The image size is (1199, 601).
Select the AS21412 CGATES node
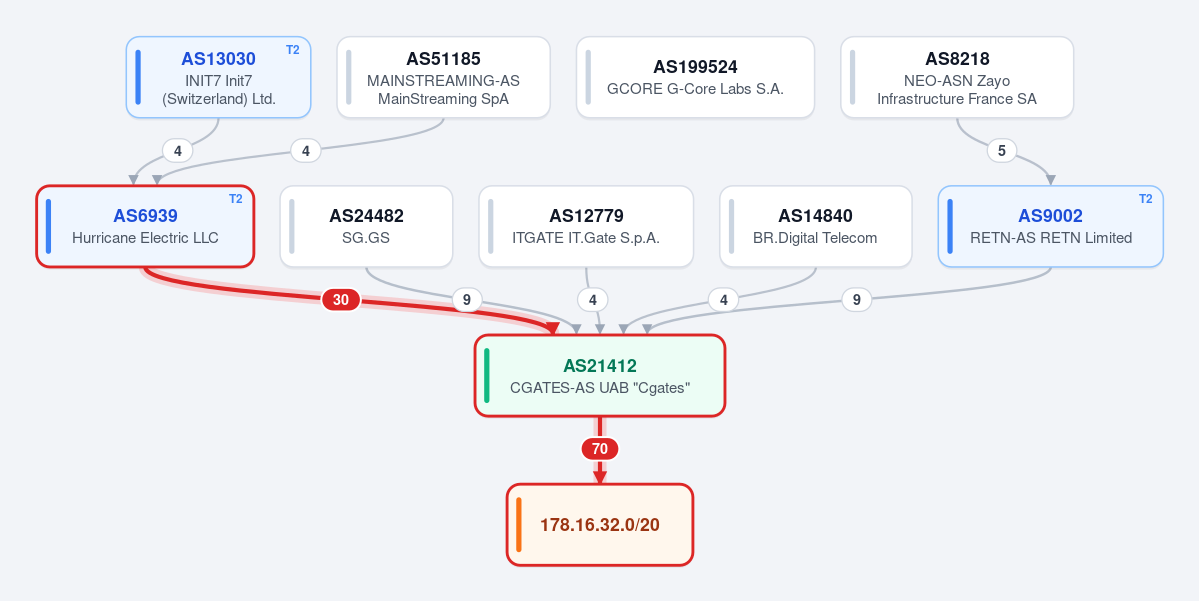click(600, 375)
